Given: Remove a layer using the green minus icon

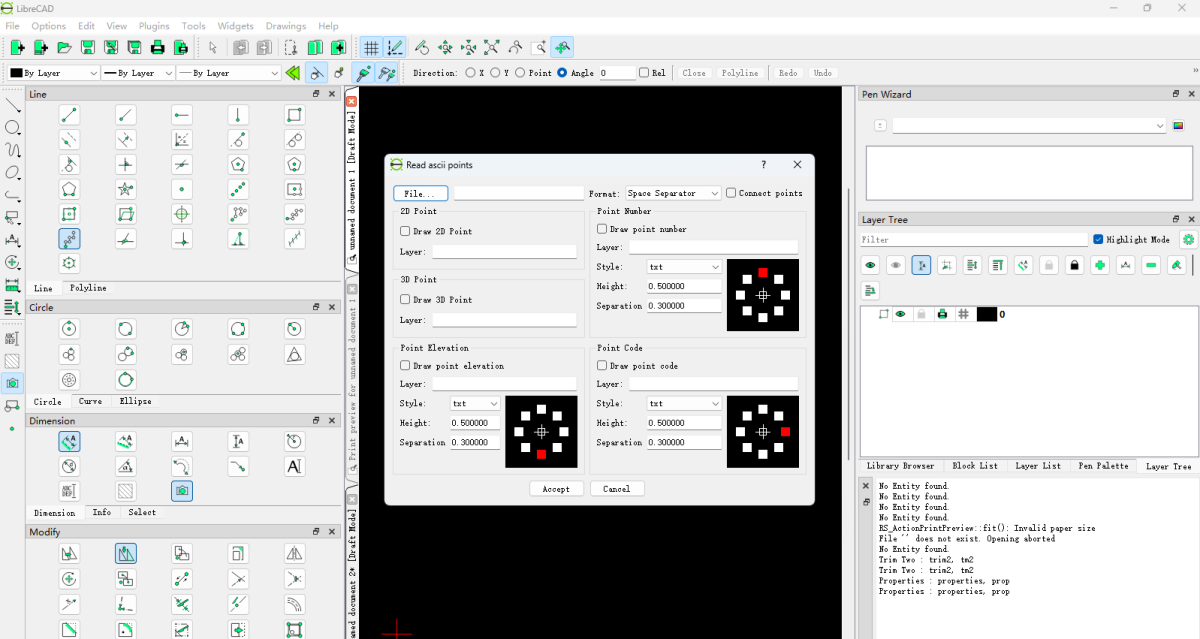Looking at the screenshot, I should point(1152,265).
